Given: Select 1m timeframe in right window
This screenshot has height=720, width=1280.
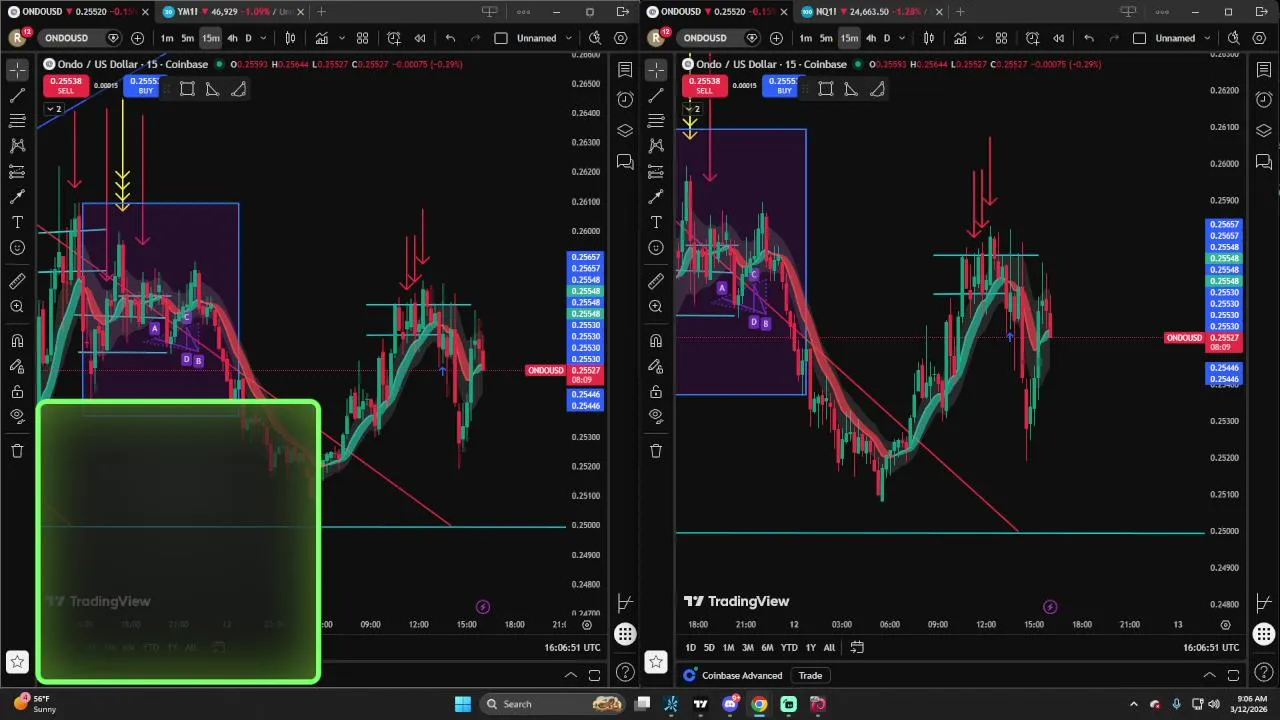Looking at the screenshot, I should pyautogui.click(x=805, y=38).
